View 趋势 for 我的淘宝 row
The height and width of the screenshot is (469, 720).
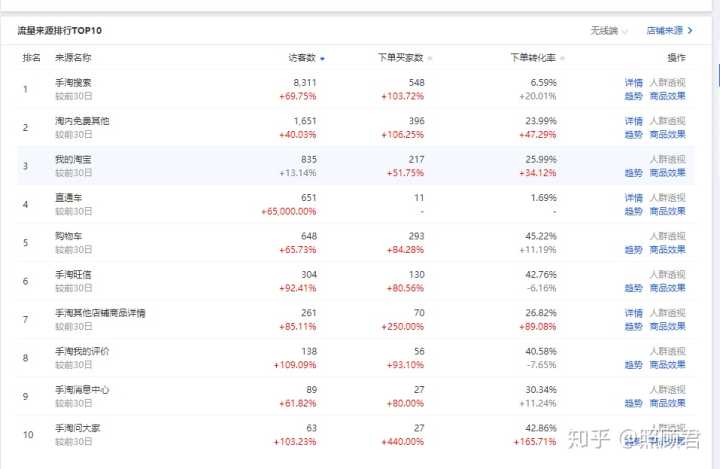634,173
